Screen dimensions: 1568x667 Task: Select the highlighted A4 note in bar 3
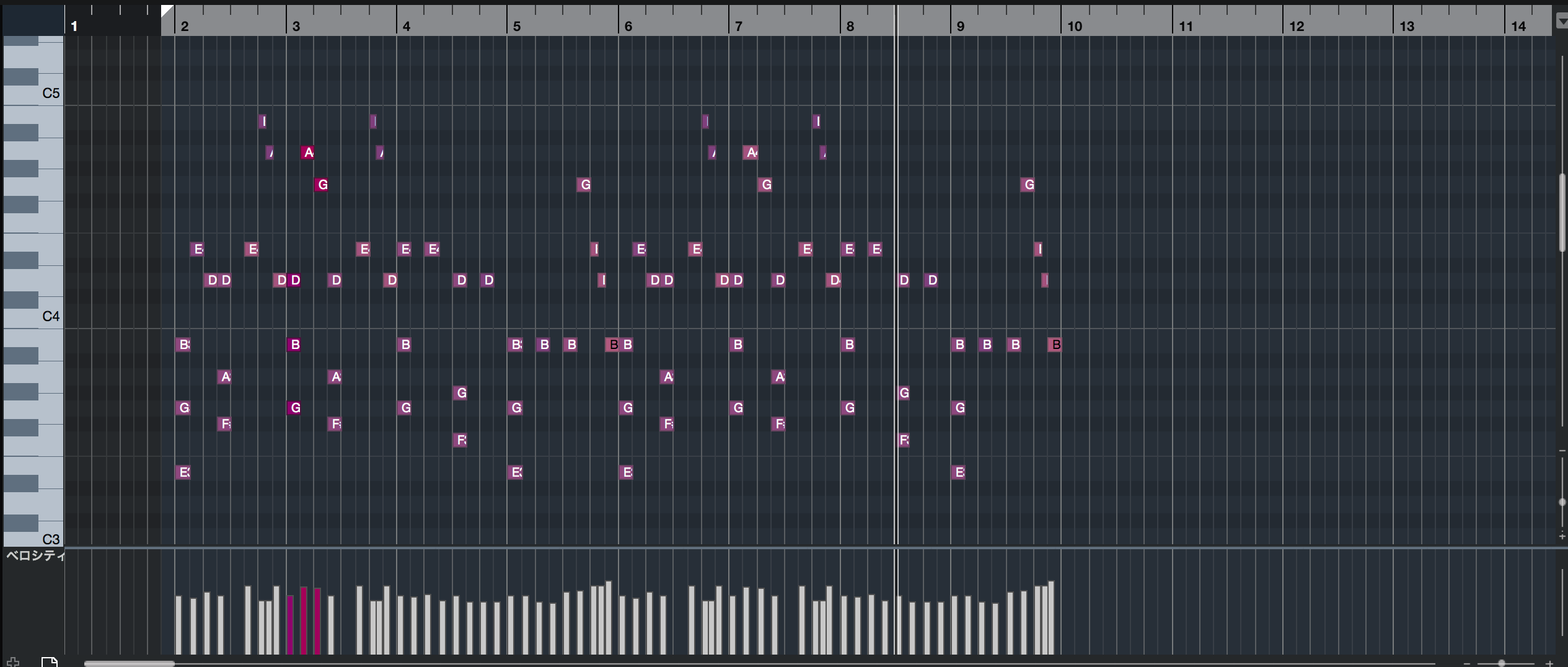click(307, 152)
